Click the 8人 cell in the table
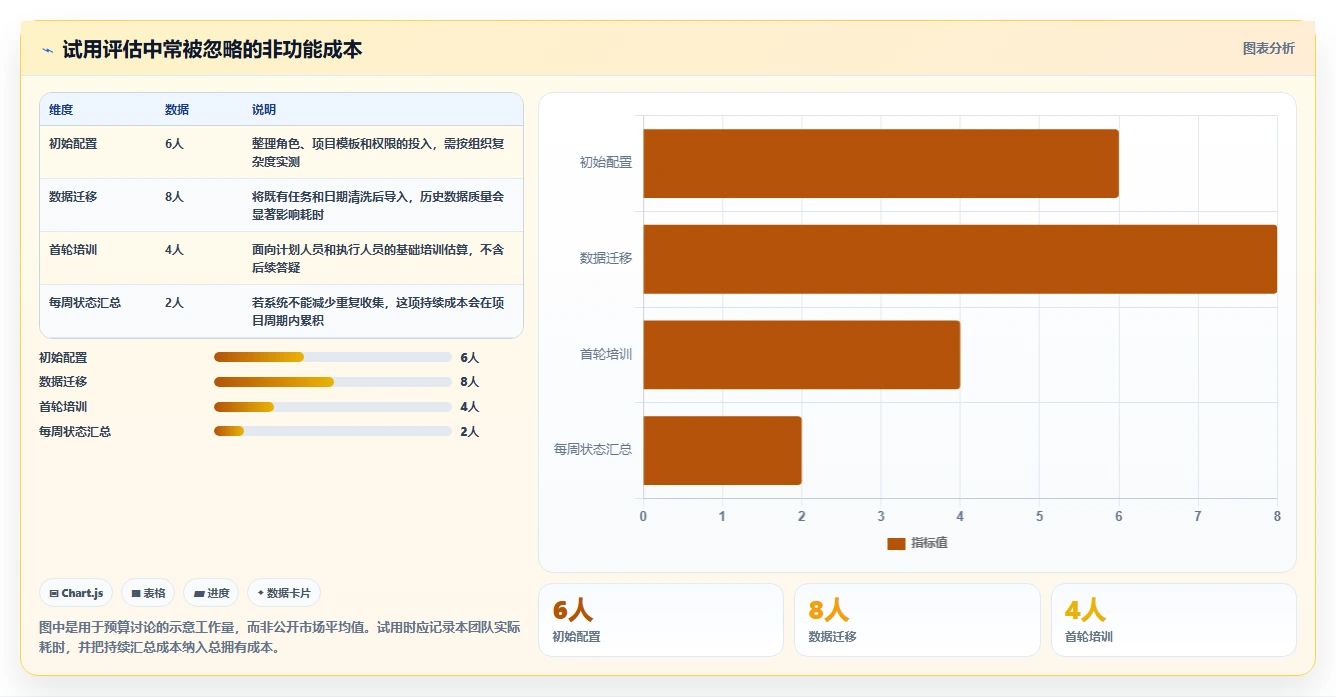The width and height of the screenshot is (1336, 697). click(174, 197)
